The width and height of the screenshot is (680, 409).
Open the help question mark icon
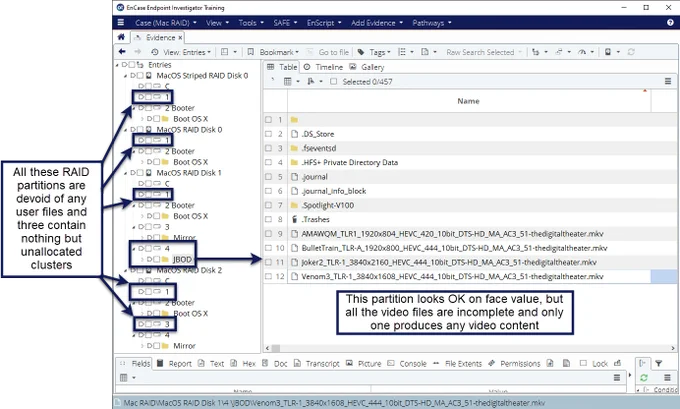coord(670,23)
